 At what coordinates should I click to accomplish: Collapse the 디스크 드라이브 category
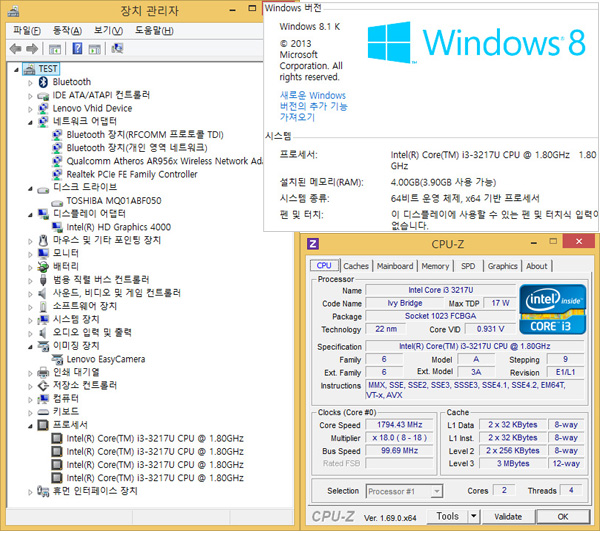coord(30,188)
